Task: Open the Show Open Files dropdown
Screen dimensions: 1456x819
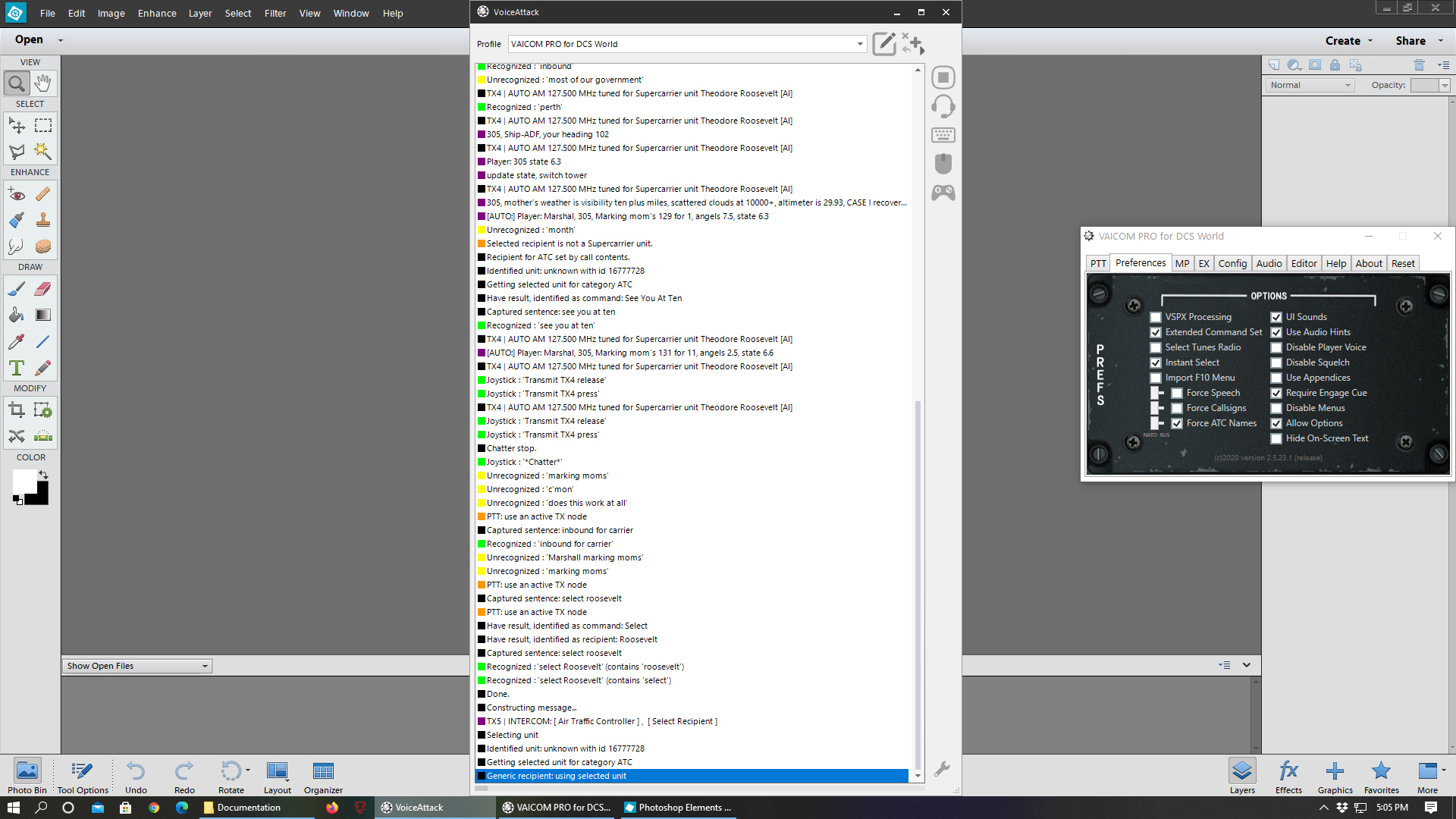Action: (x=136, y=666)
